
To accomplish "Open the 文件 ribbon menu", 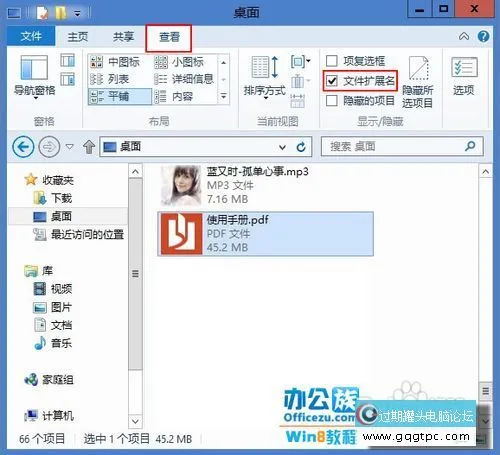I will [31, 36].
